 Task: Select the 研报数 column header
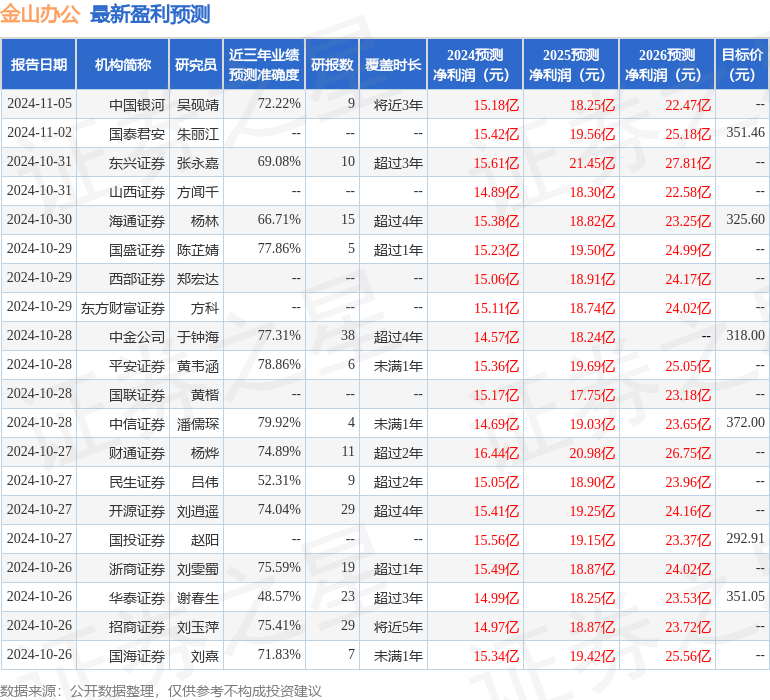[x=332, y=64]
